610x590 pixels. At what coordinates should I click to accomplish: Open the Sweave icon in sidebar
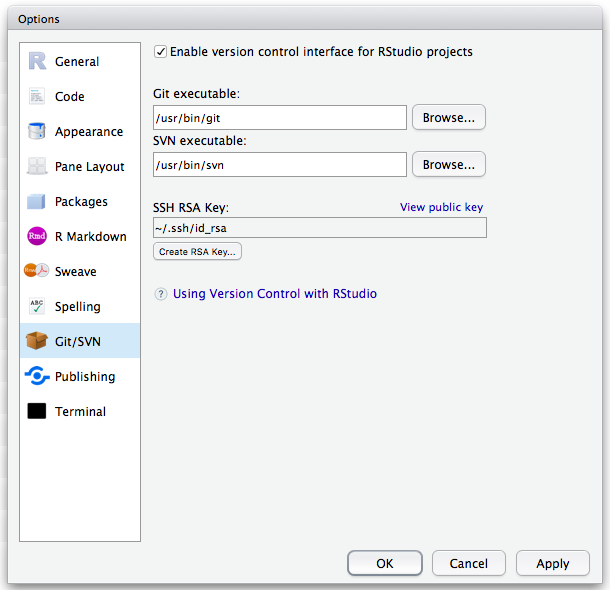point(37,271)
